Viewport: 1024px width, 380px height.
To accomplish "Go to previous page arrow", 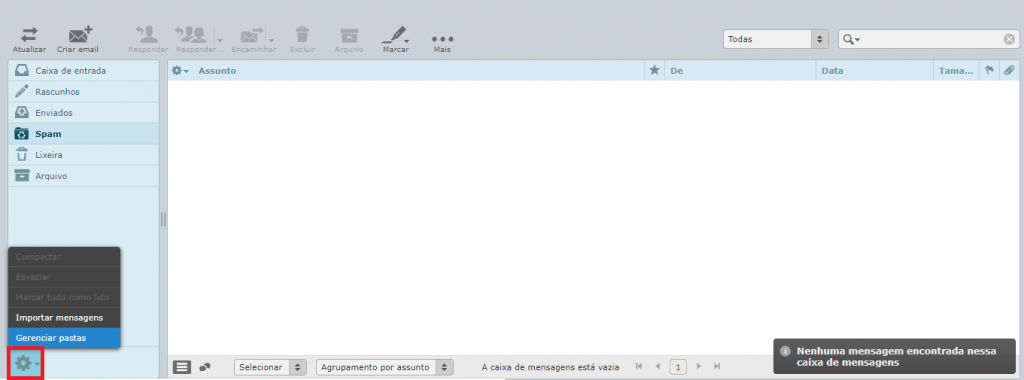I will click(658, 367).
